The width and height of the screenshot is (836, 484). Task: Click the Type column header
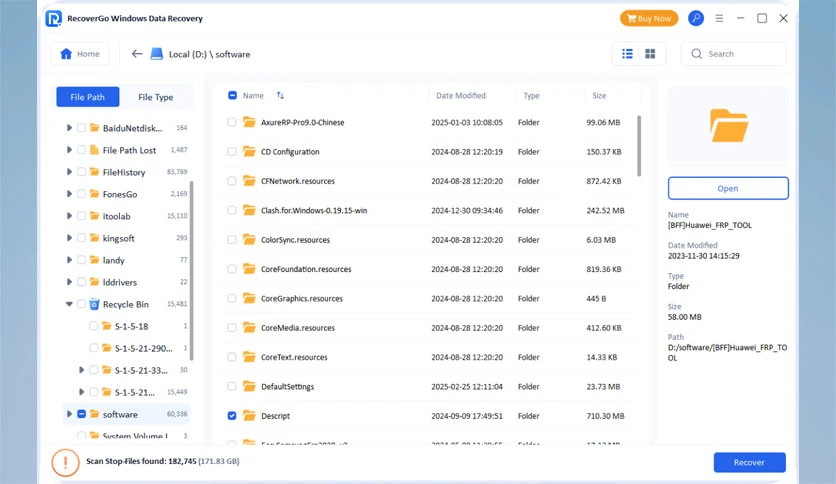(x=532, y=95)
